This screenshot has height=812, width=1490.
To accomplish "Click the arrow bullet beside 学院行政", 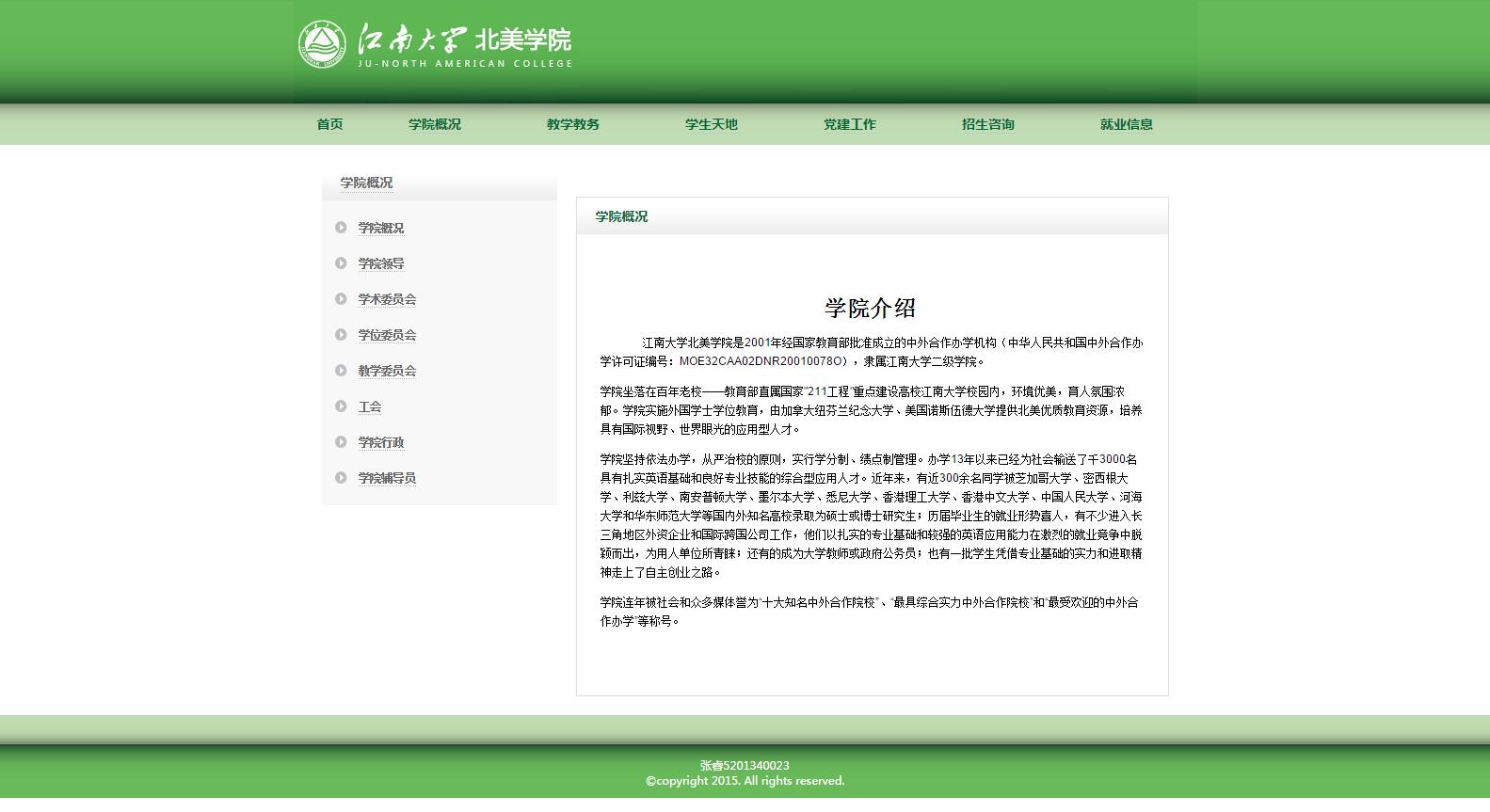I will click(341, 442).
